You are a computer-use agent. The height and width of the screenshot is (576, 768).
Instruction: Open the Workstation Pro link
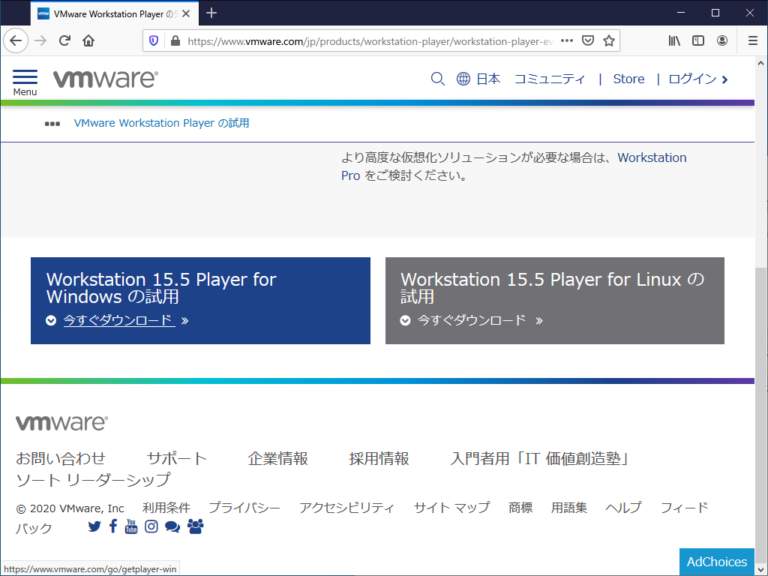coord(651,158)
